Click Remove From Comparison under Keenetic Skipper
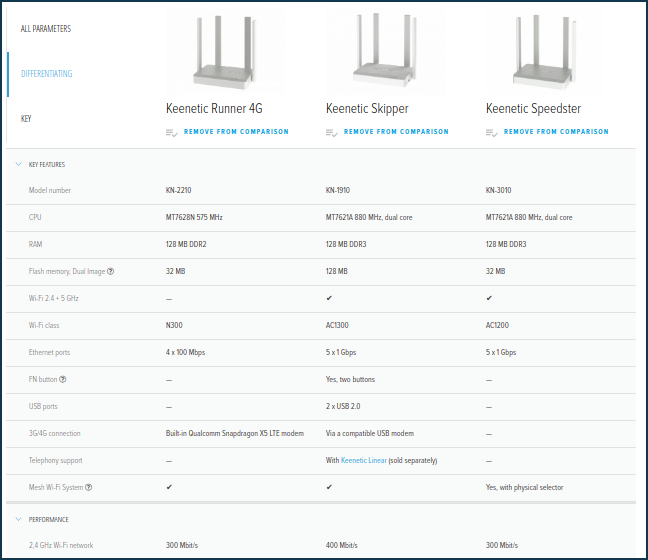The image size is (648, 560). [x=396, y=132]
